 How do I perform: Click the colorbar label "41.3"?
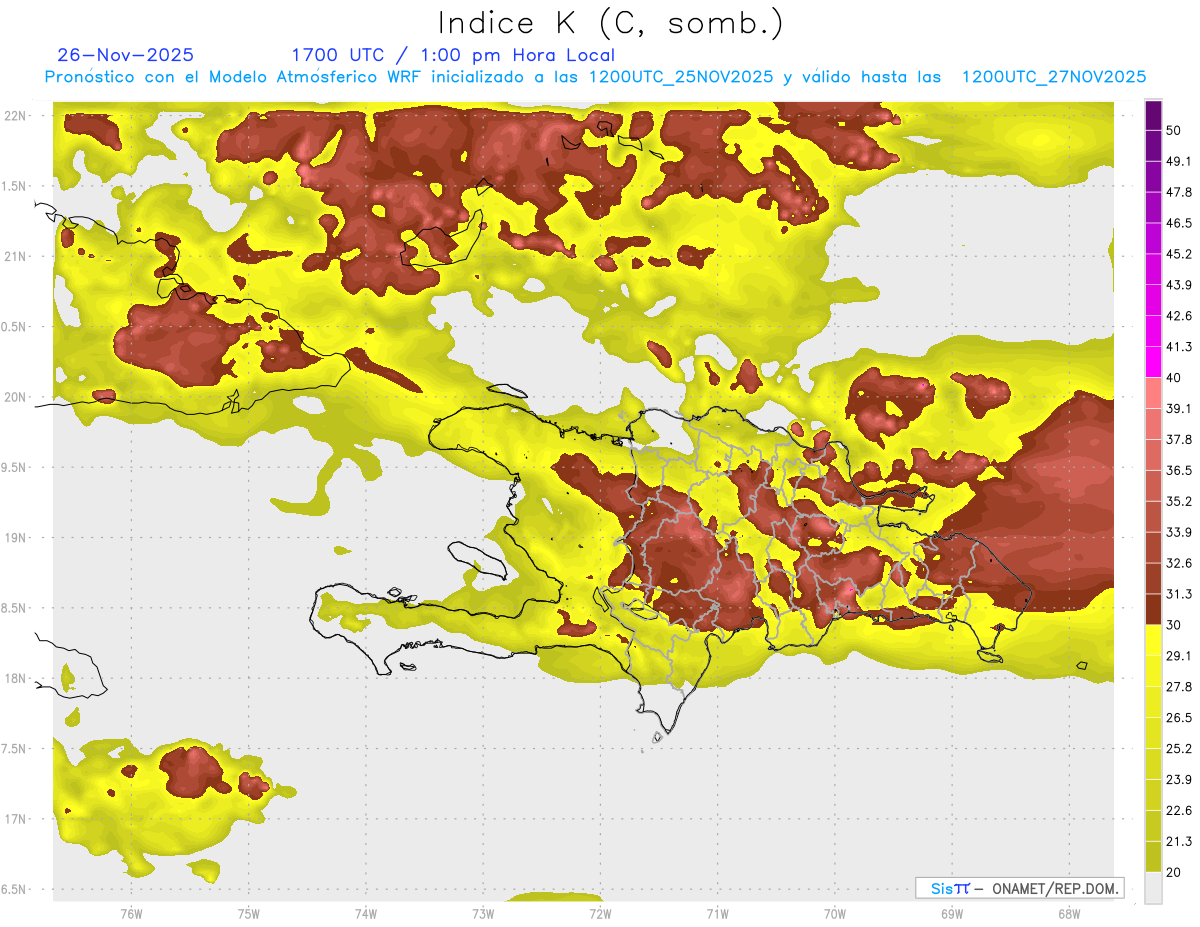pyautogui.click(x=1180, y=347)
